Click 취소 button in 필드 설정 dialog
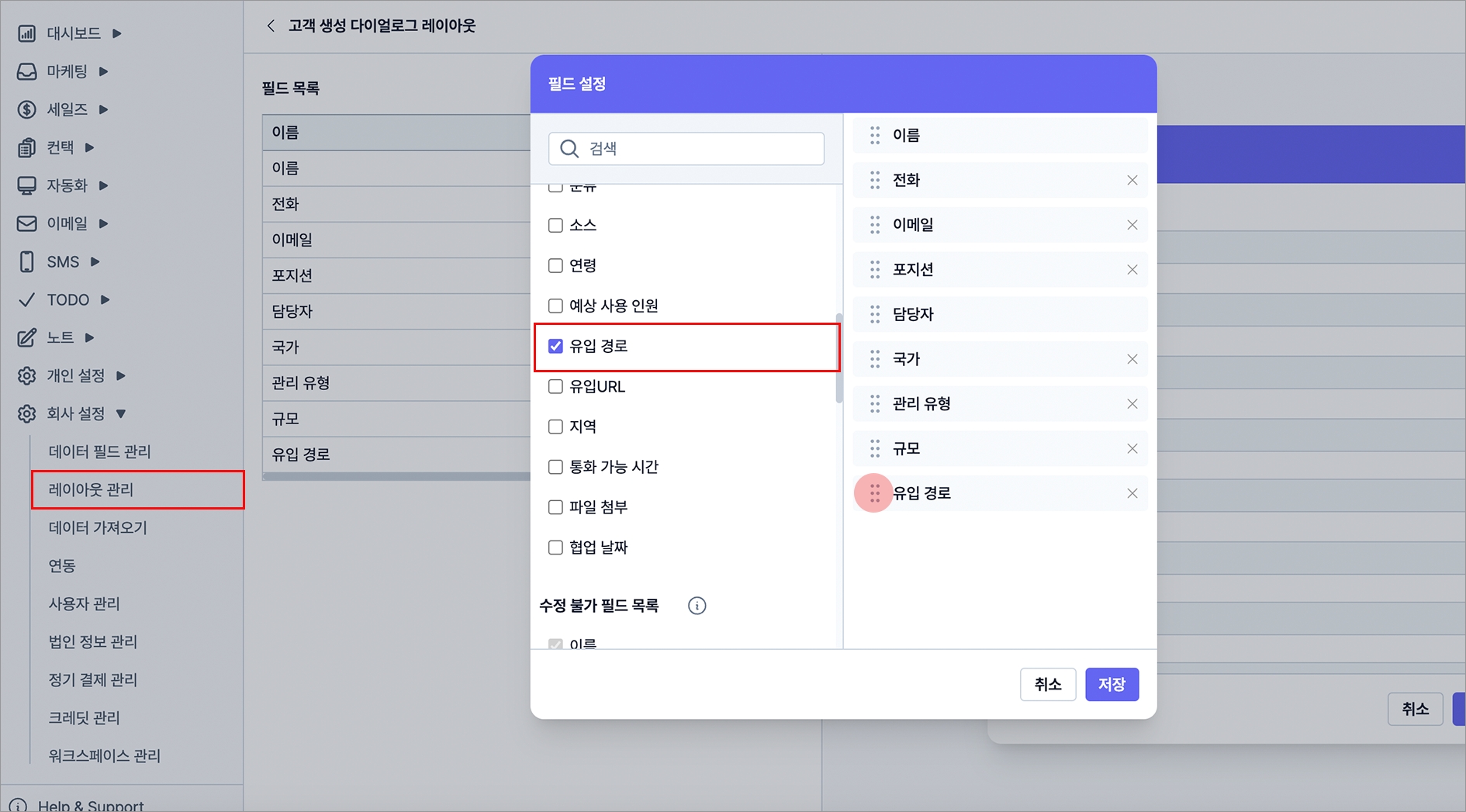This screenshot has width=1466, height=812. (1048, 684)
